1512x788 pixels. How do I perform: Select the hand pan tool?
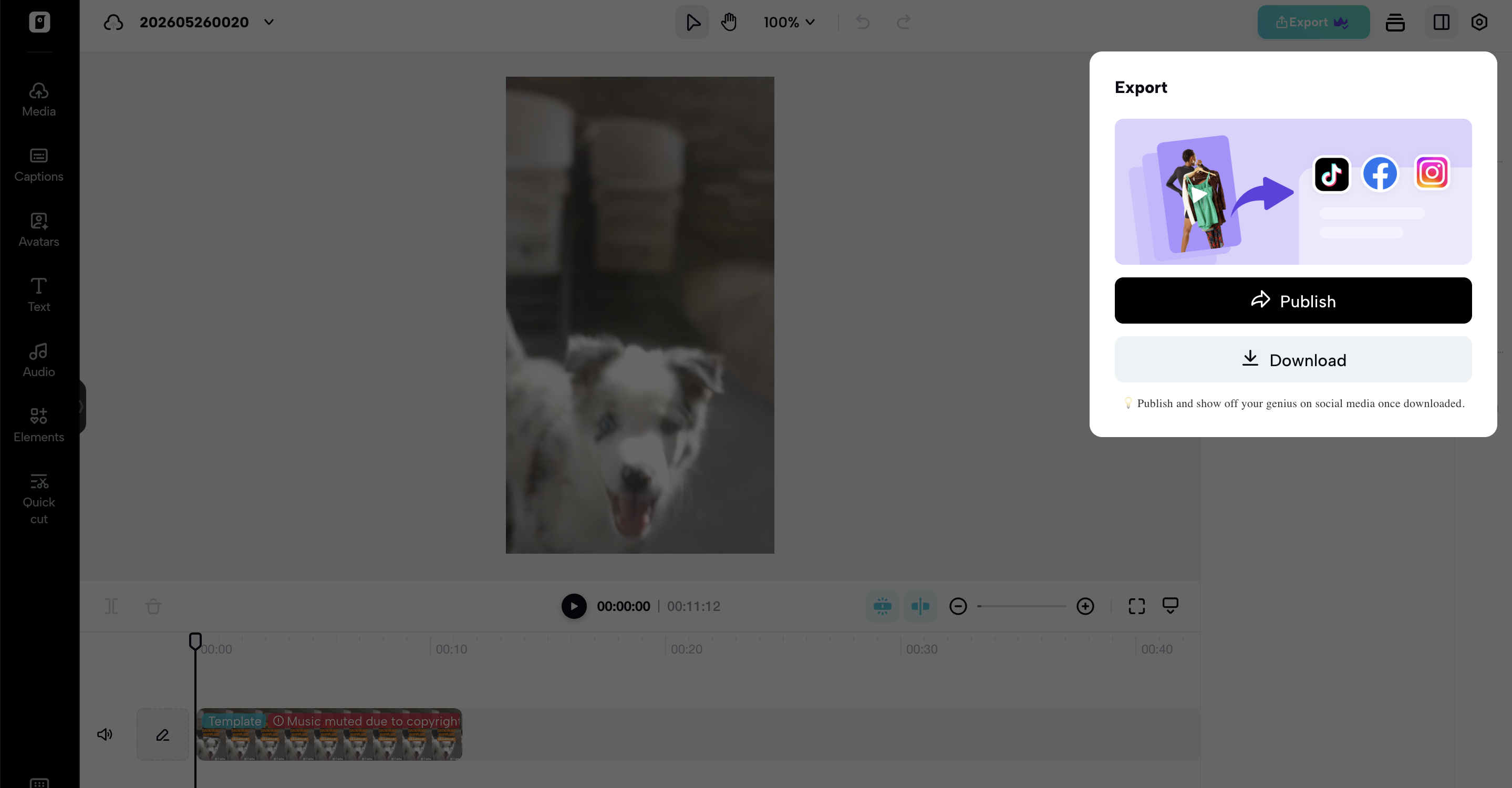click(x=729, y=22)
